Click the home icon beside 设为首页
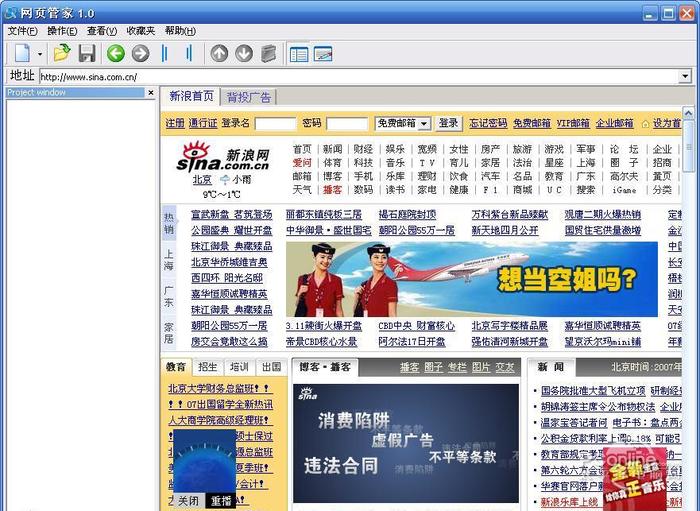Screen dimensions: 700x511 [645, 124]
